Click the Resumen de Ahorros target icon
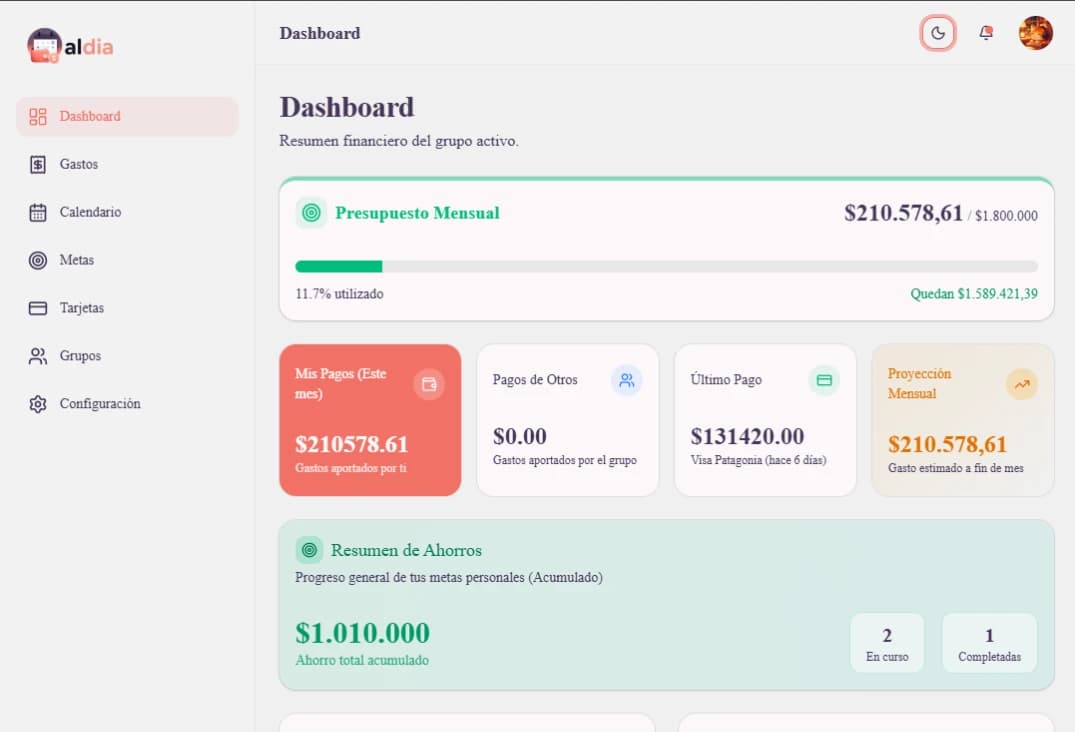The height and width of the screenshot is (732, 1075). click(309, 550)
